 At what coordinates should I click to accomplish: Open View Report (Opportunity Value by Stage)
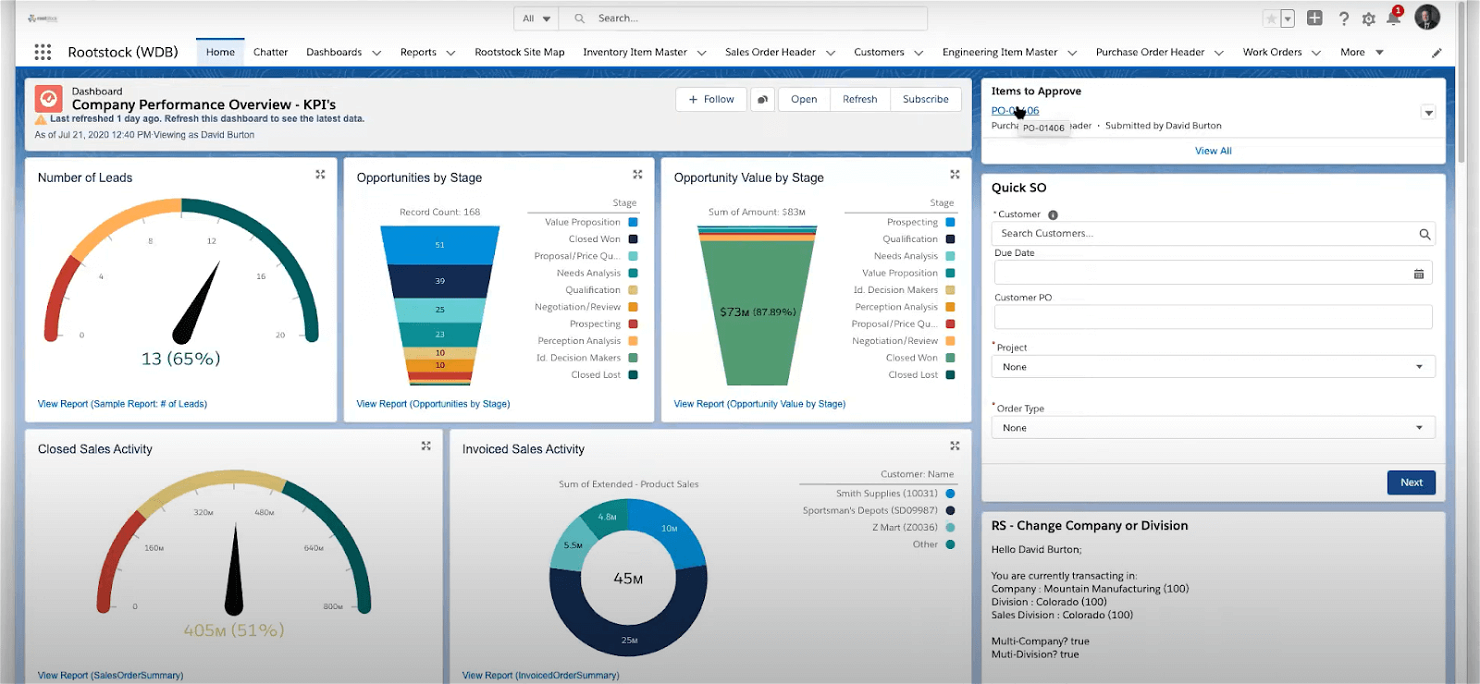point(759,404)
